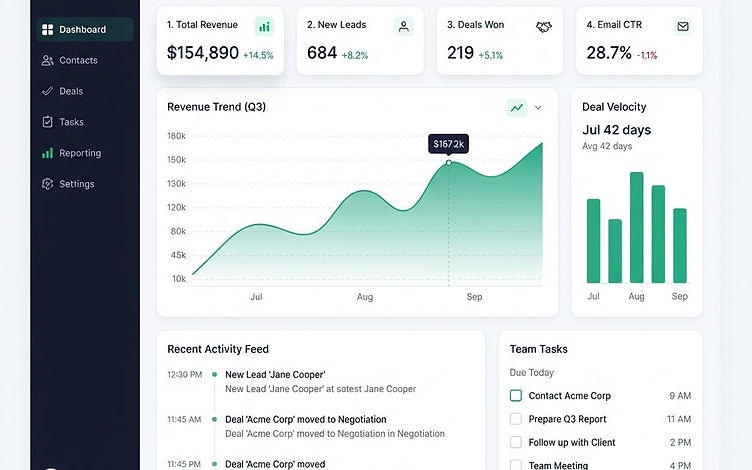Click the 'Jul 42 days' Deal Velocity value
This screenshot has height=470, width=752.
click(x=617, y=130)
